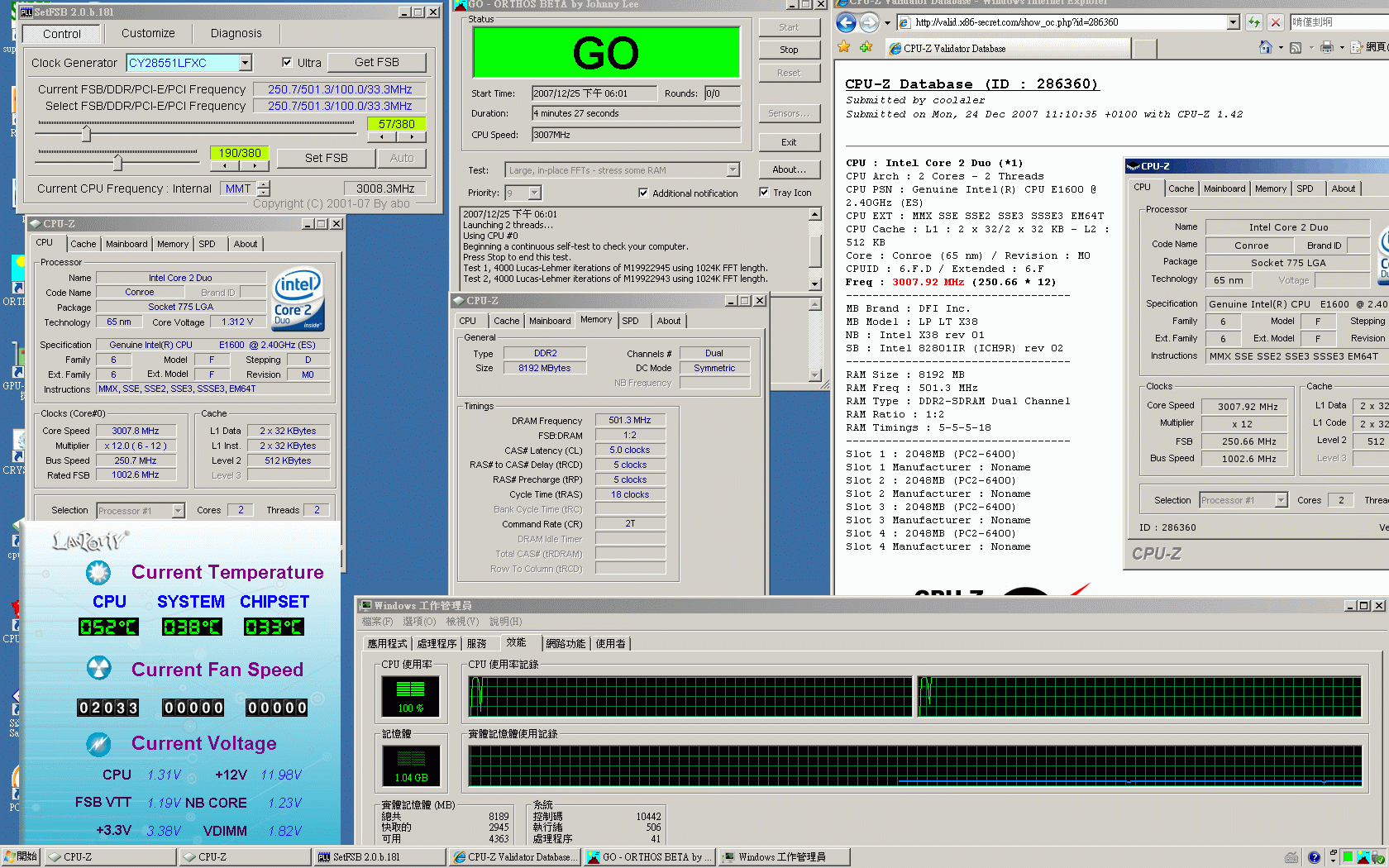Click the Internet Explorer Back arrow
Image resolution: width=1389 pixels, height=868 pixels.
(x=846, y=22)
